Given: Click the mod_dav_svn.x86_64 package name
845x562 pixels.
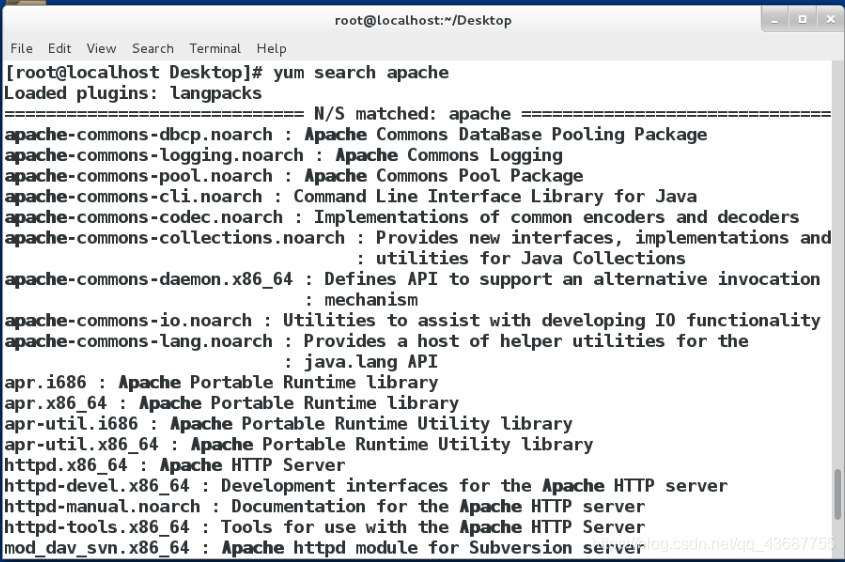Looking at the screenshot, I should click(97, 547).
